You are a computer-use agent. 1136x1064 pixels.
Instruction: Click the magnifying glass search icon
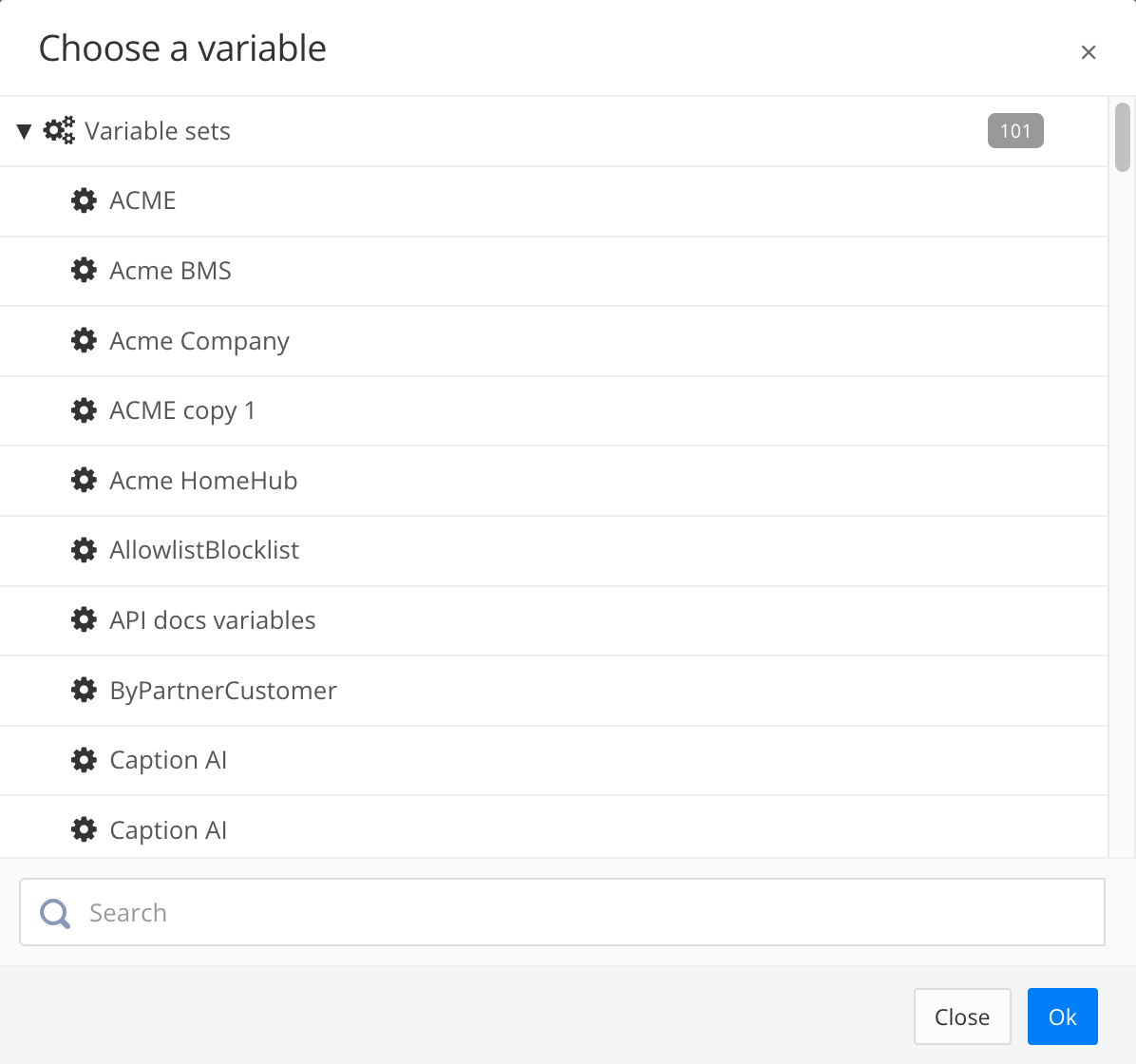[54, 912]
